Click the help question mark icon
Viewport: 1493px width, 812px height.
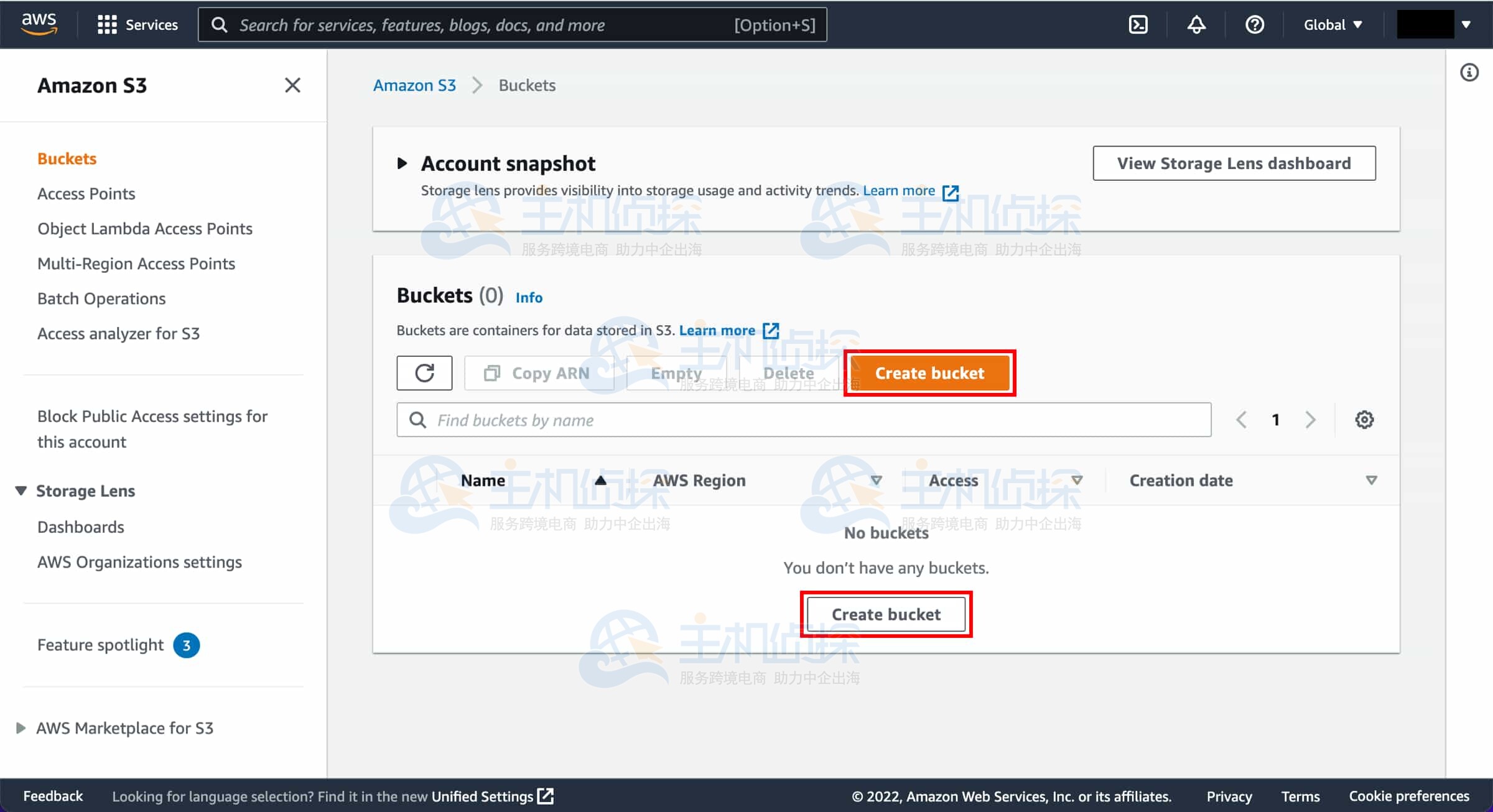pos(1254,25)
